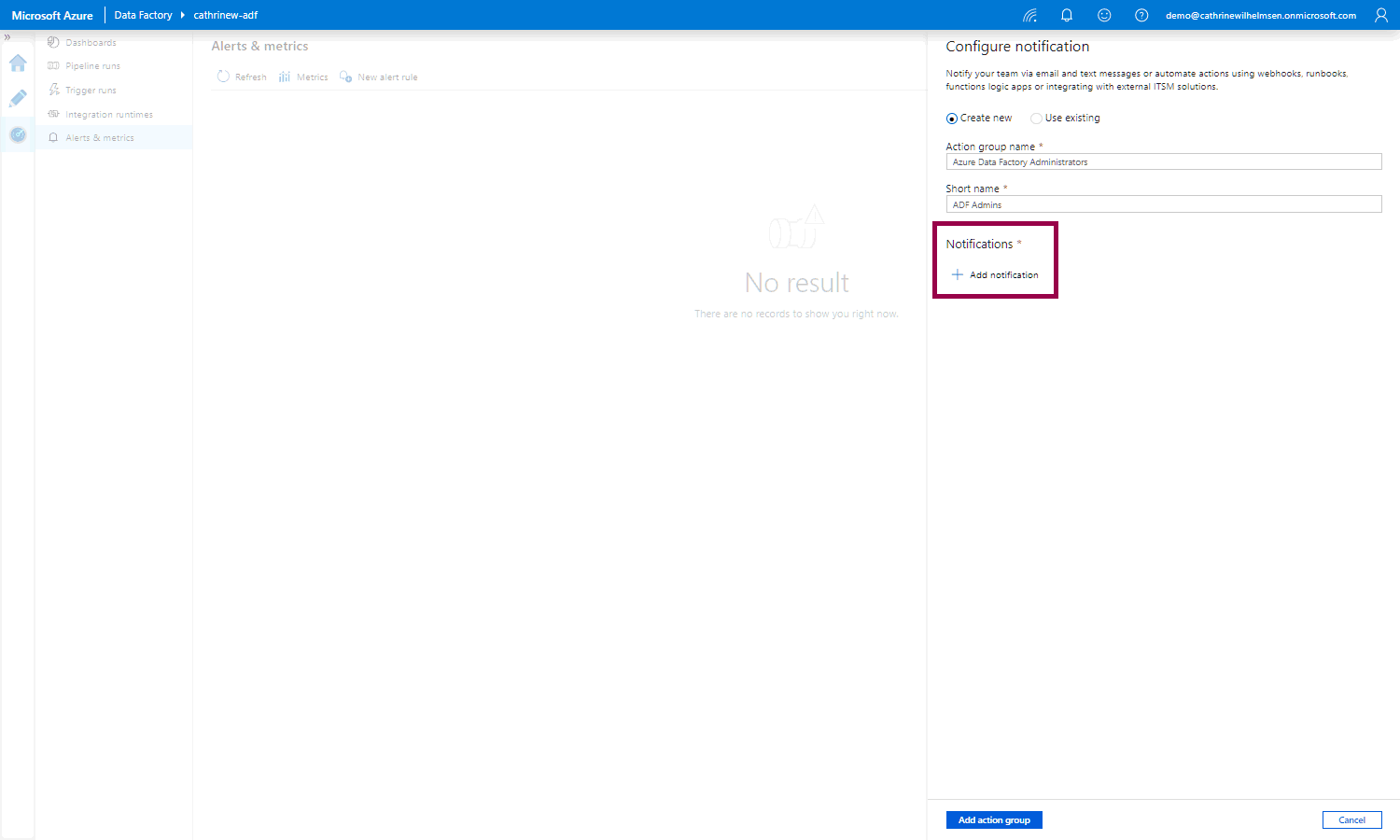Open the Home icon in sidebar
Screen dimensions: 1400x840
(18, 63)
